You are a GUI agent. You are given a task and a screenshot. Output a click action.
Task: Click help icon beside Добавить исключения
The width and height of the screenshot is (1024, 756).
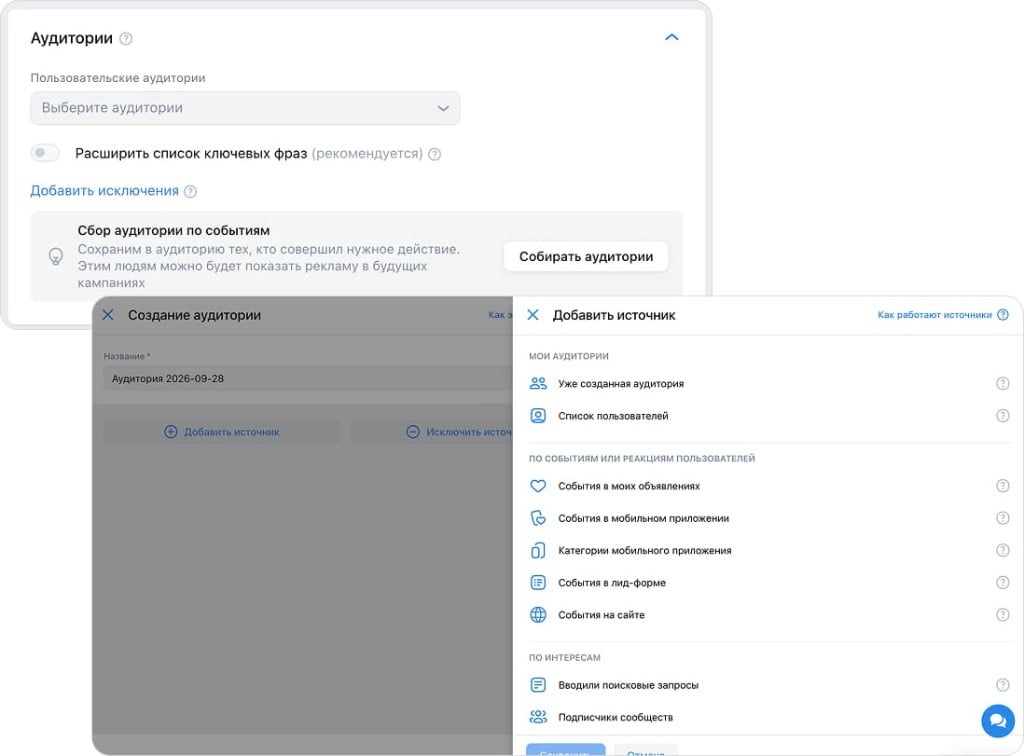tap(190, 191)
